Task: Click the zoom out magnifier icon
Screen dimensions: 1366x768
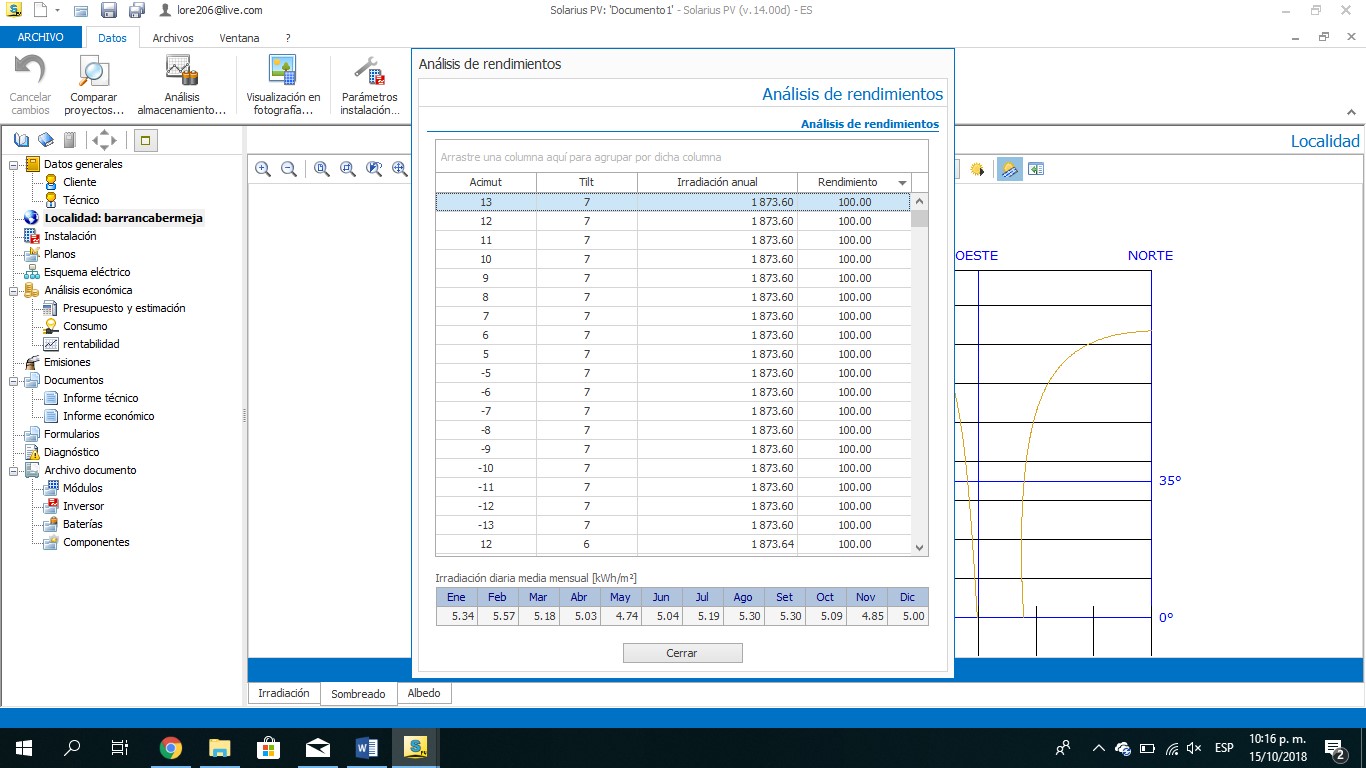Action: click(x=289, y=169)
